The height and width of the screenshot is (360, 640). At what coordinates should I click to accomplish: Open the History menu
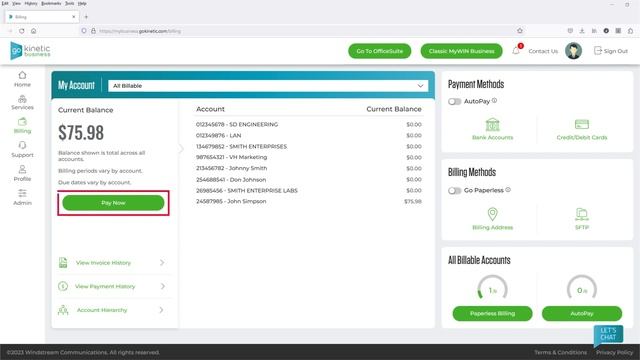(31, 3)
